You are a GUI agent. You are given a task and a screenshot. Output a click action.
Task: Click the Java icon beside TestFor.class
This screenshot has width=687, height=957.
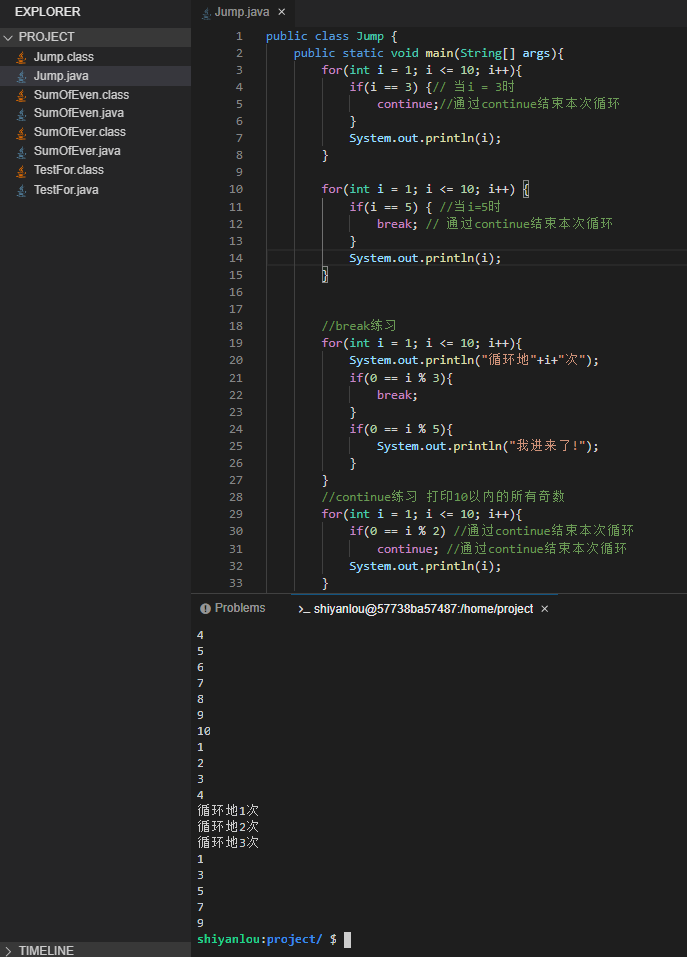point(21,170)
